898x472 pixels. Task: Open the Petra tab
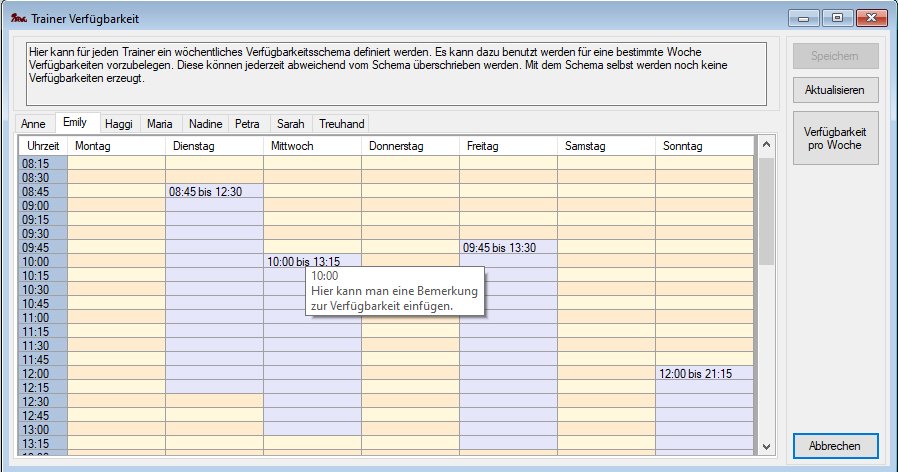[247, 124]
